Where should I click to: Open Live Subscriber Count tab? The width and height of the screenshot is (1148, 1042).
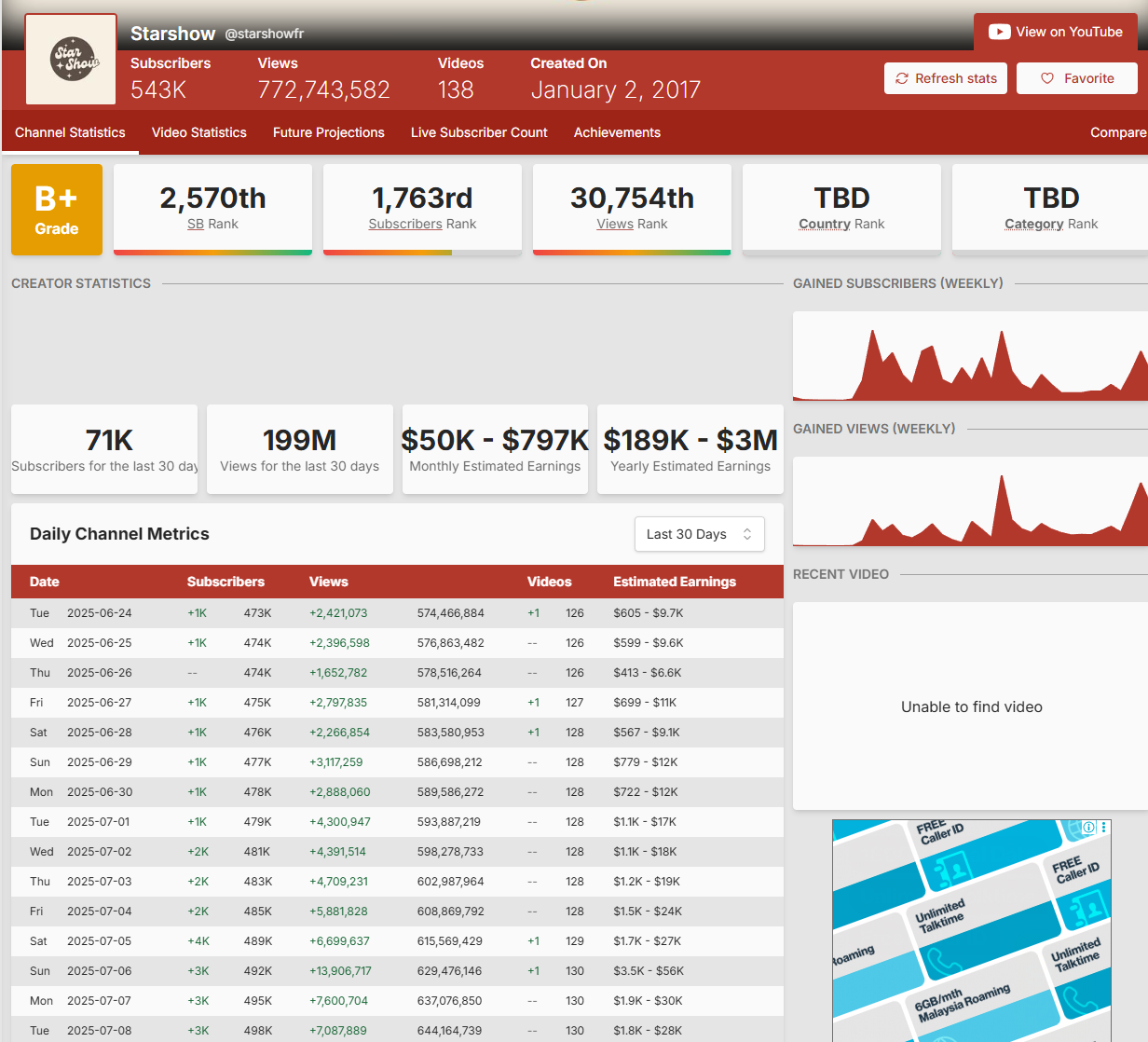tap(479, 132)
